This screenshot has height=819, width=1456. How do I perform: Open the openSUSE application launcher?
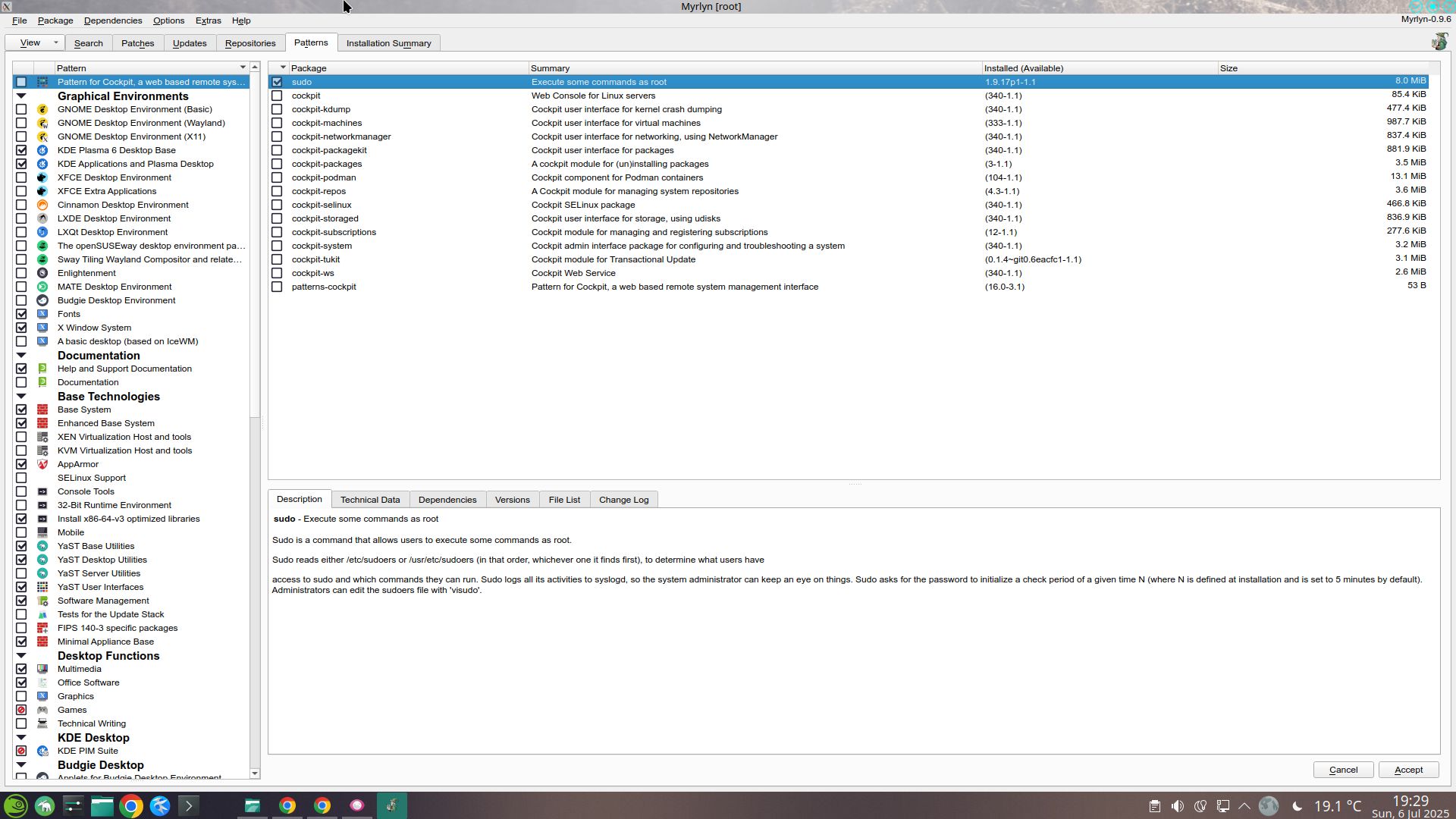(x=16, y=805)
